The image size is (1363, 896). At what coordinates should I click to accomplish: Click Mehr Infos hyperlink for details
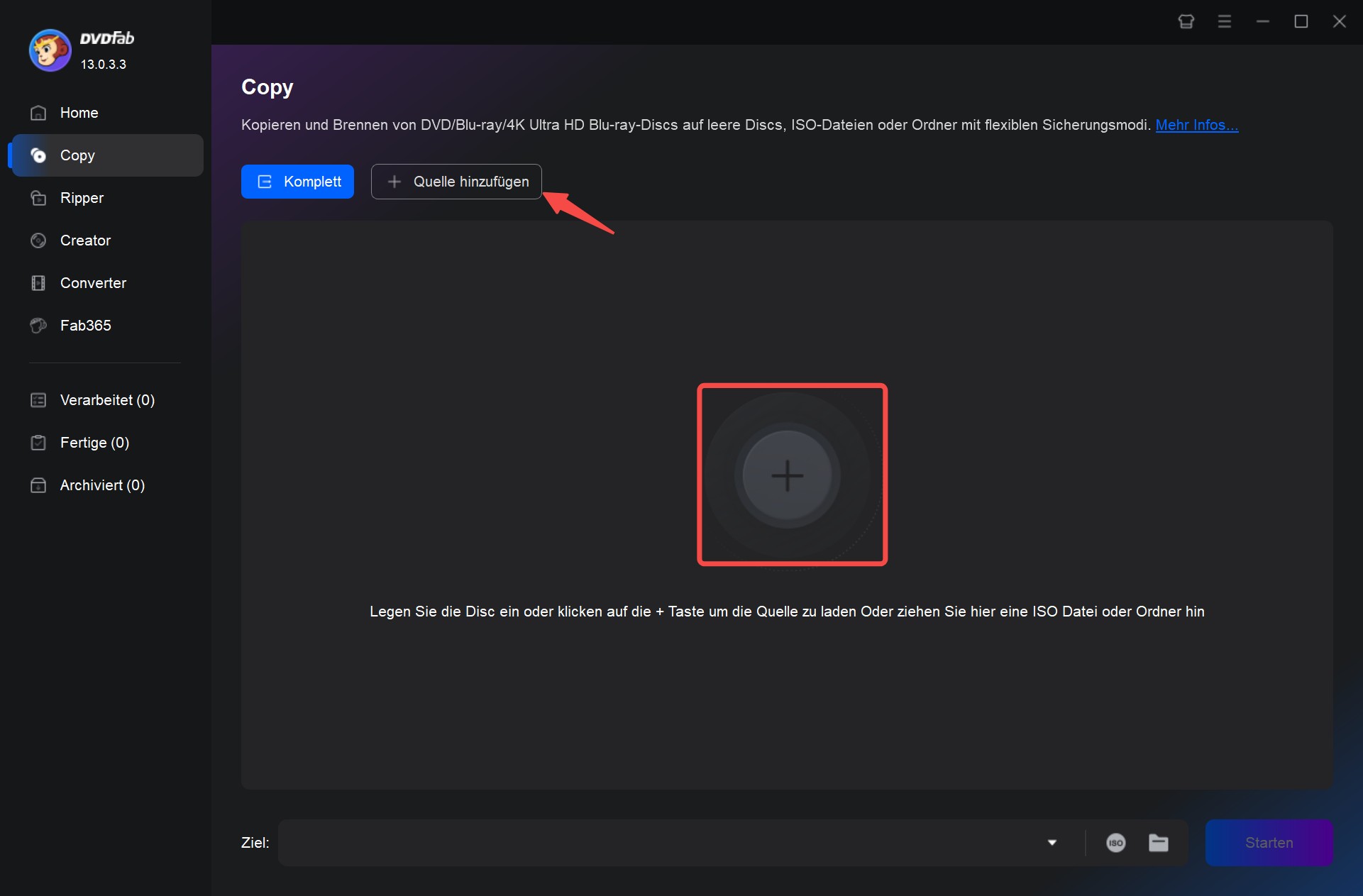pos(1197,124)
